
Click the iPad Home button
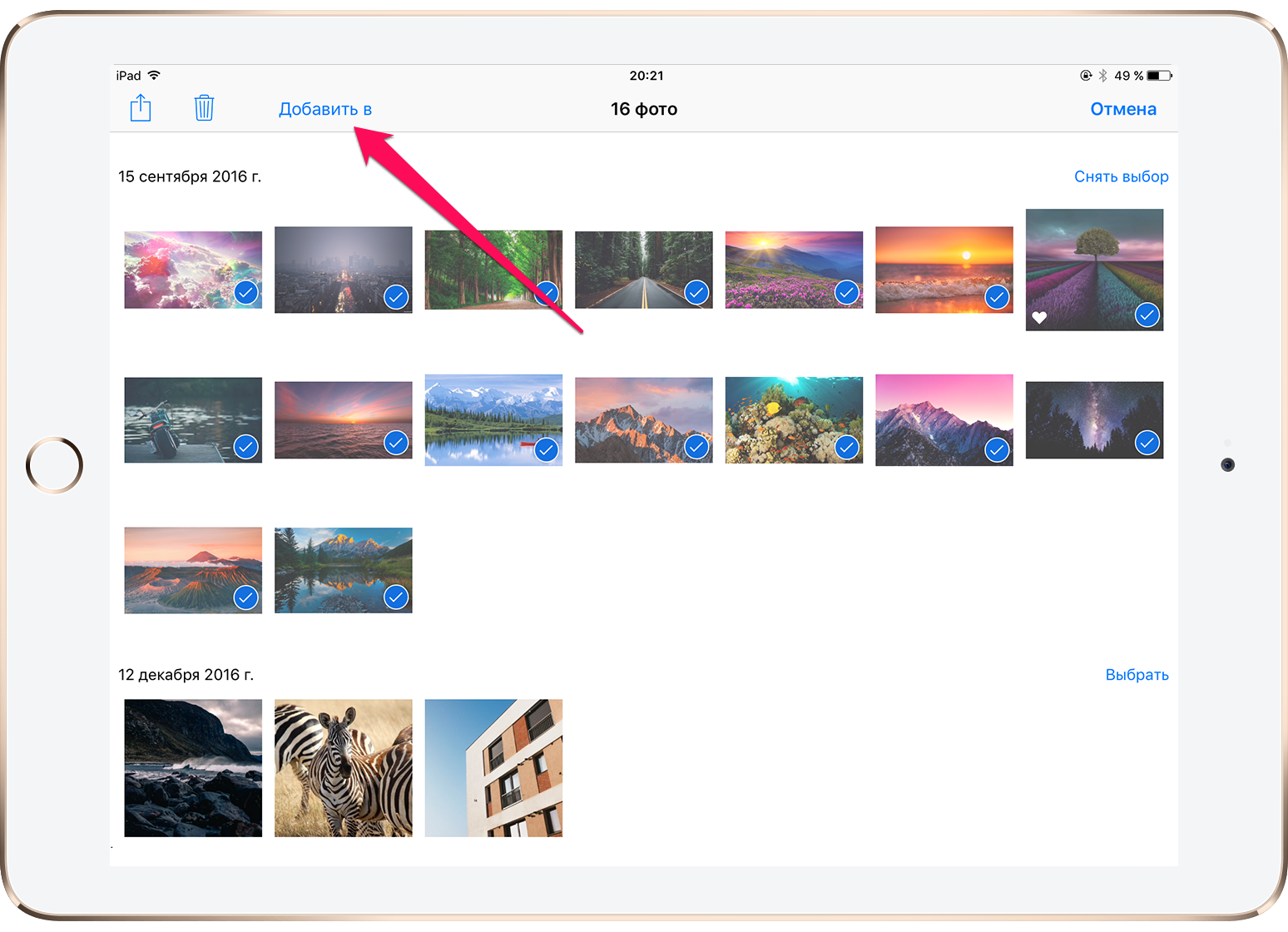coord(55,465)
